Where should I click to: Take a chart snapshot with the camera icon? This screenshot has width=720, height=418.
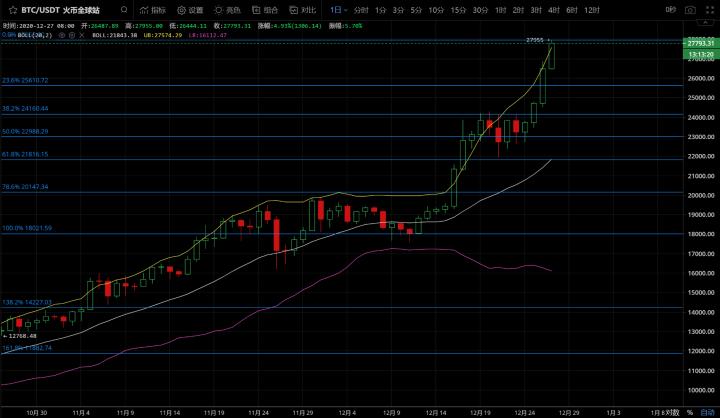pos(690,10)
